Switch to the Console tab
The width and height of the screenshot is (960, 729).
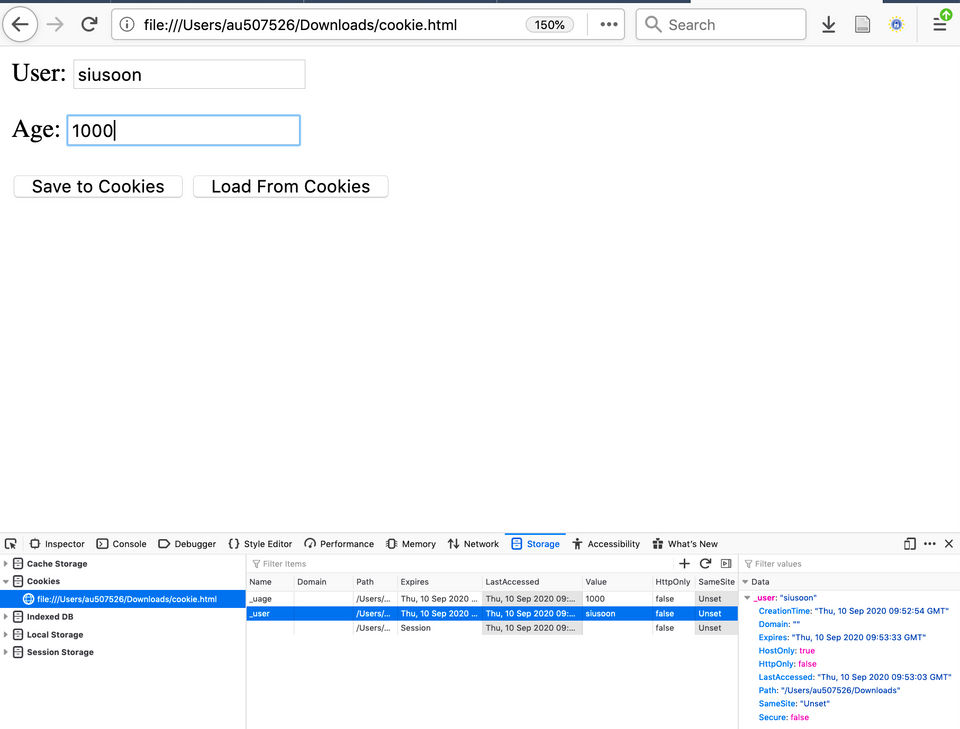click(121, 544)
